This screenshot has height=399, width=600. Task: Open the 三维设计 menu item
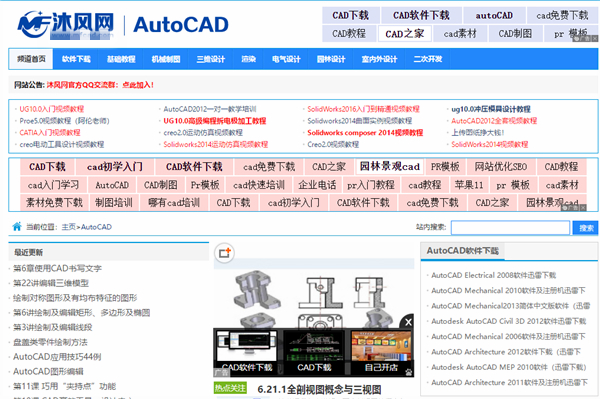click(210, 59)
